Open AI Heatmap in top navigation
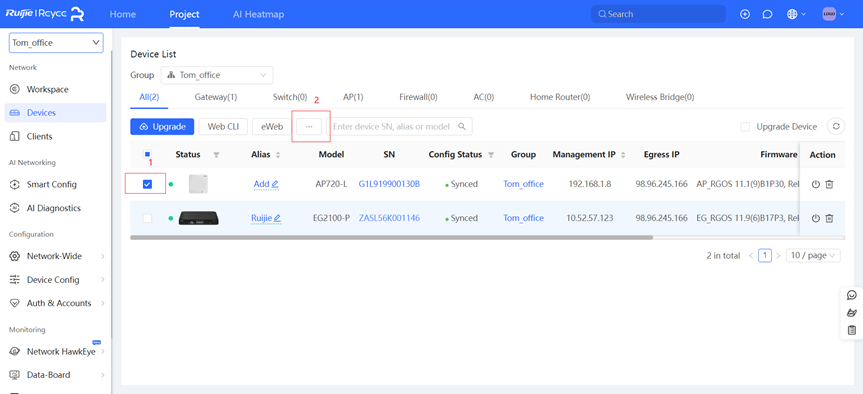 point(259,14)
